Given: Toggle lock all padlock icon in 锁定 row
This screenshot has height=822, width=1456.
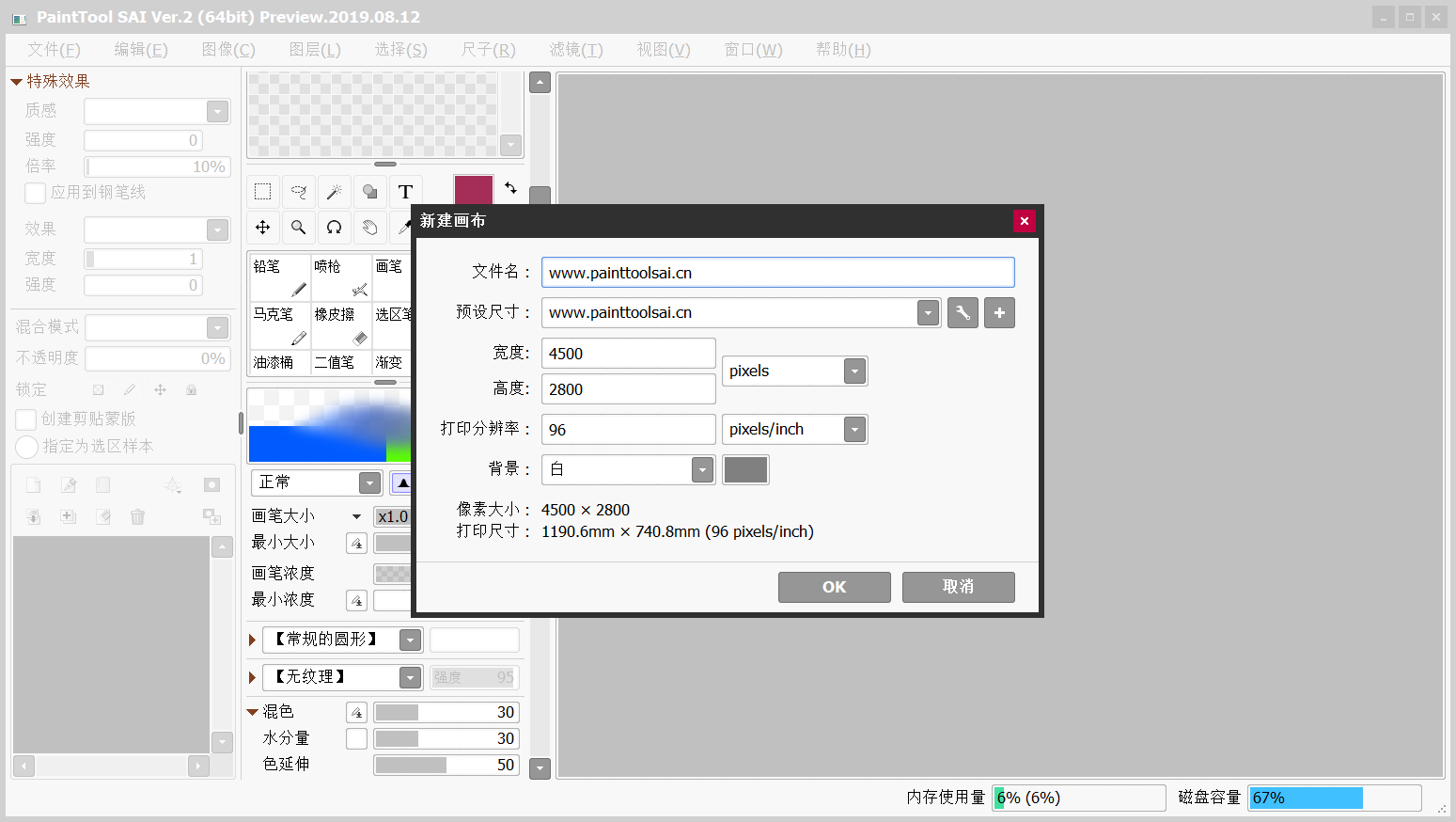Looking at the screenshot, I should [191, 389].
